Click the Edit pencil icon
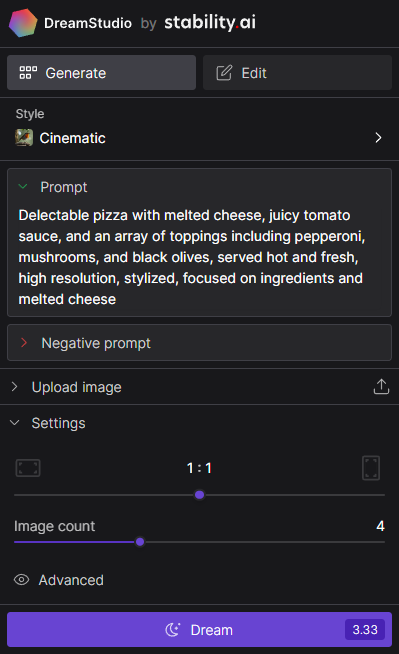 tap(224, 73)
